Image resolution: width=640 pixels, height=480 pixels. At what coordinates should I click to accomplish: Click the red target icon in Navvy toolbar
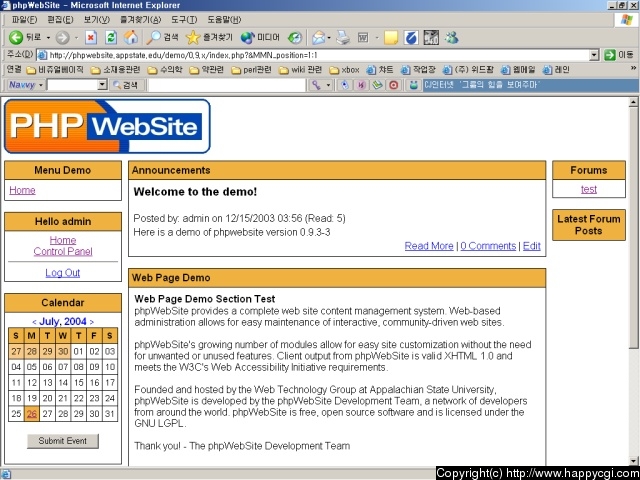click(393, 85)
